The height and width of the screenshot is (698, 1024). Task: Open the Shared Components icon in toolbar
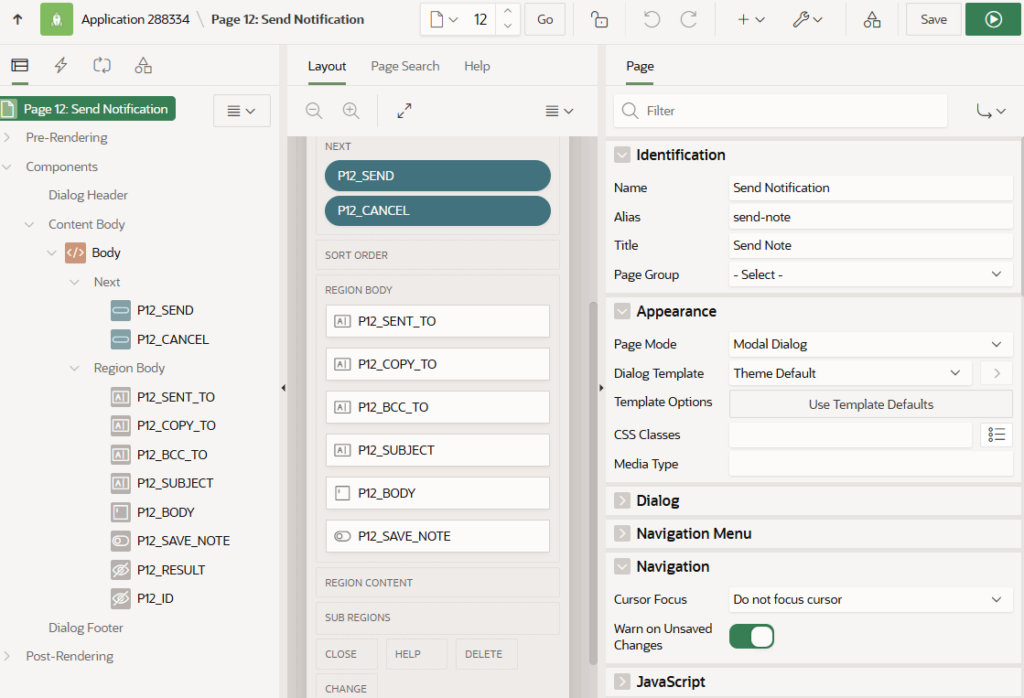872,19
